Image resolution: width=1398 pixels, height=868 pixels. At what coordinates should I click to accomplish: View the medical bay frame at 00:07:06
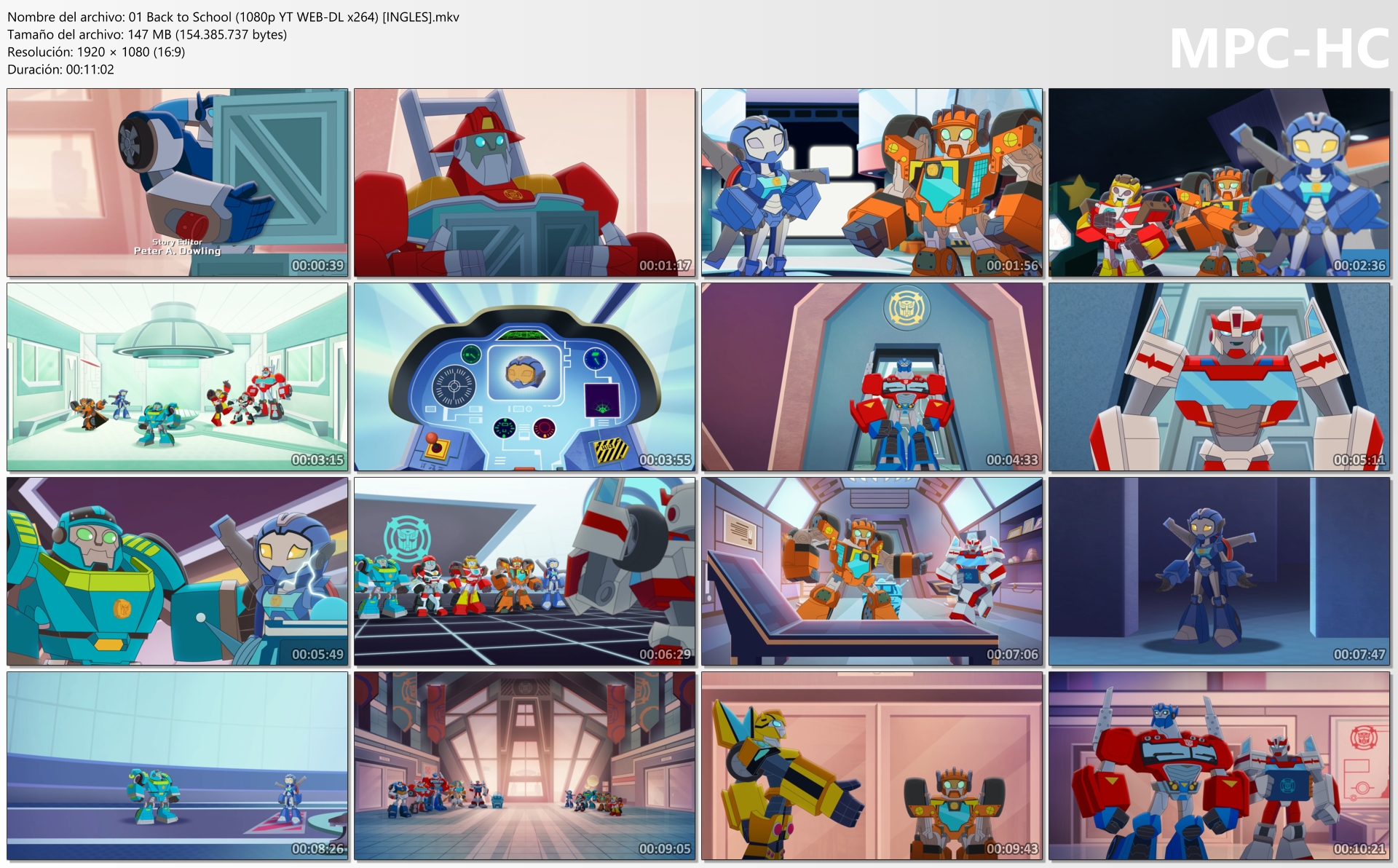point(872,572)
